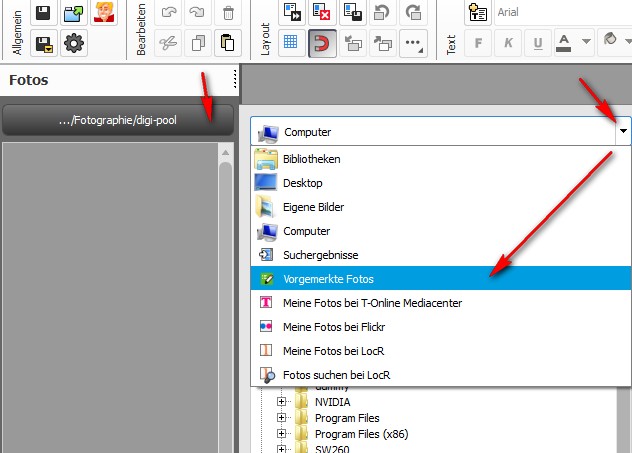Expand the NVIDIA folder node
Viewport: 632px width, 453px height.
point(281,401)
